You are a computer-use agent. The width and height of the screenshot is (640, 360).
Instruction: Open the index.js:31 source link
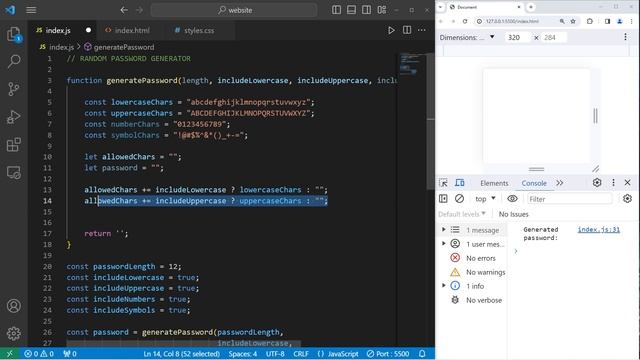point(598,229)
